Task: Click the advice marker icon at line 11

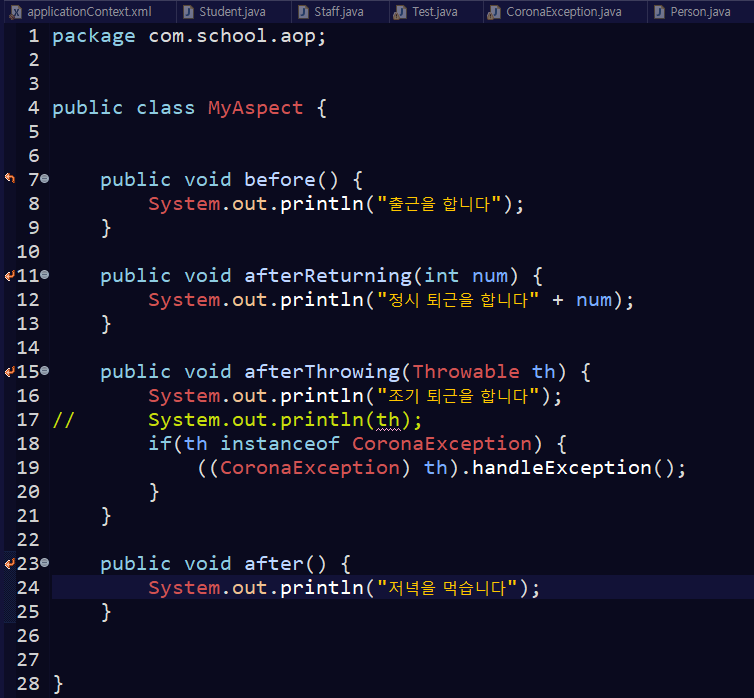Action: [x=10, y=275]
